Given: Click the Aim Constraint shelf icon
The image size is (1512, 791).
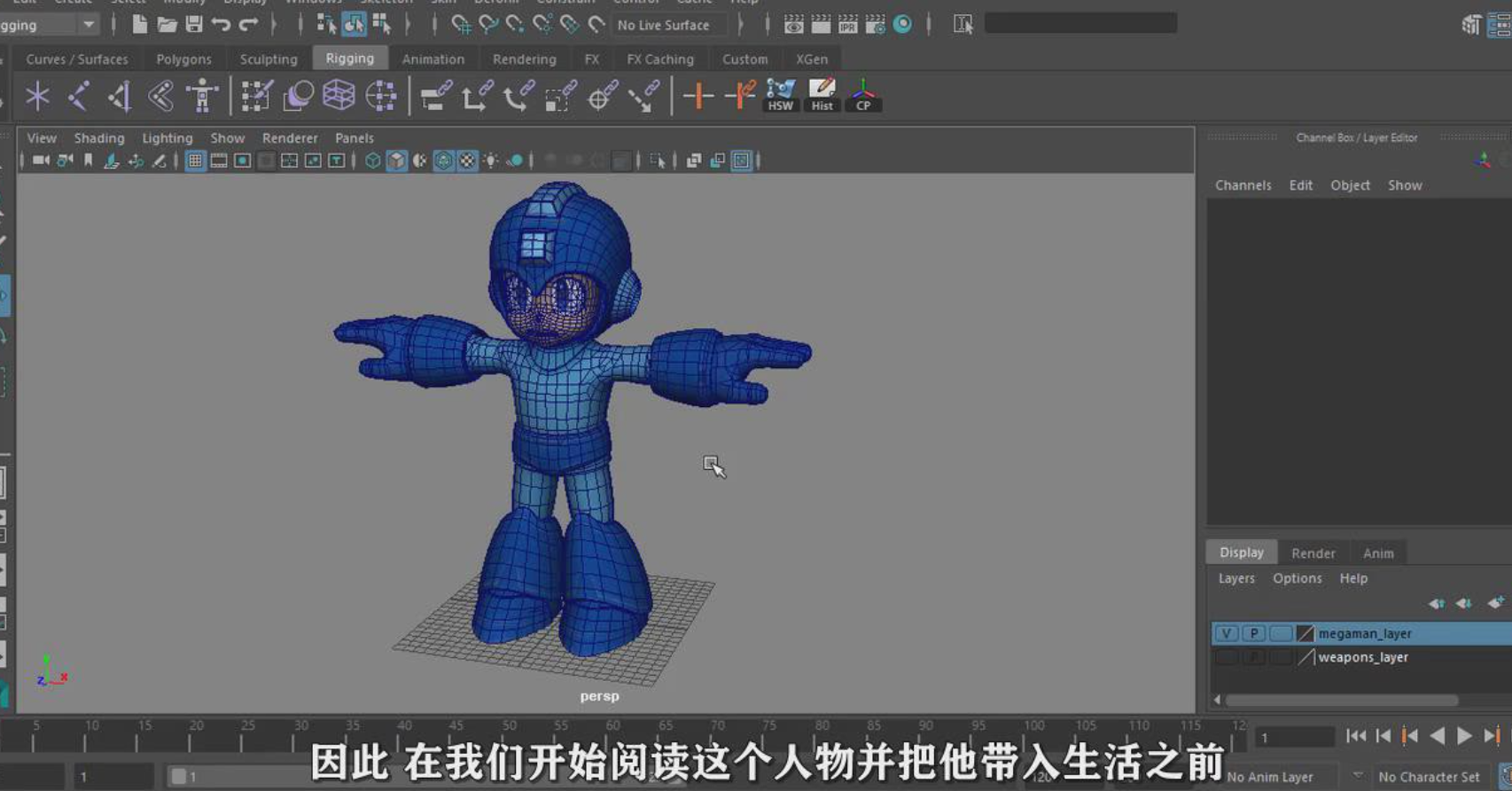Looking at the screenshot, I should coord(601,96).
